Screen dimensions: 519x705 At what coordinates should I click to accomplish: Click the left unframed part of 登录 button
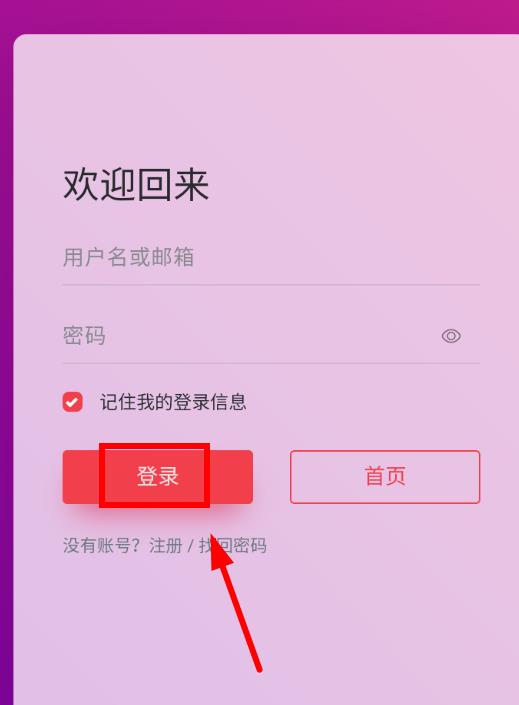81,477
